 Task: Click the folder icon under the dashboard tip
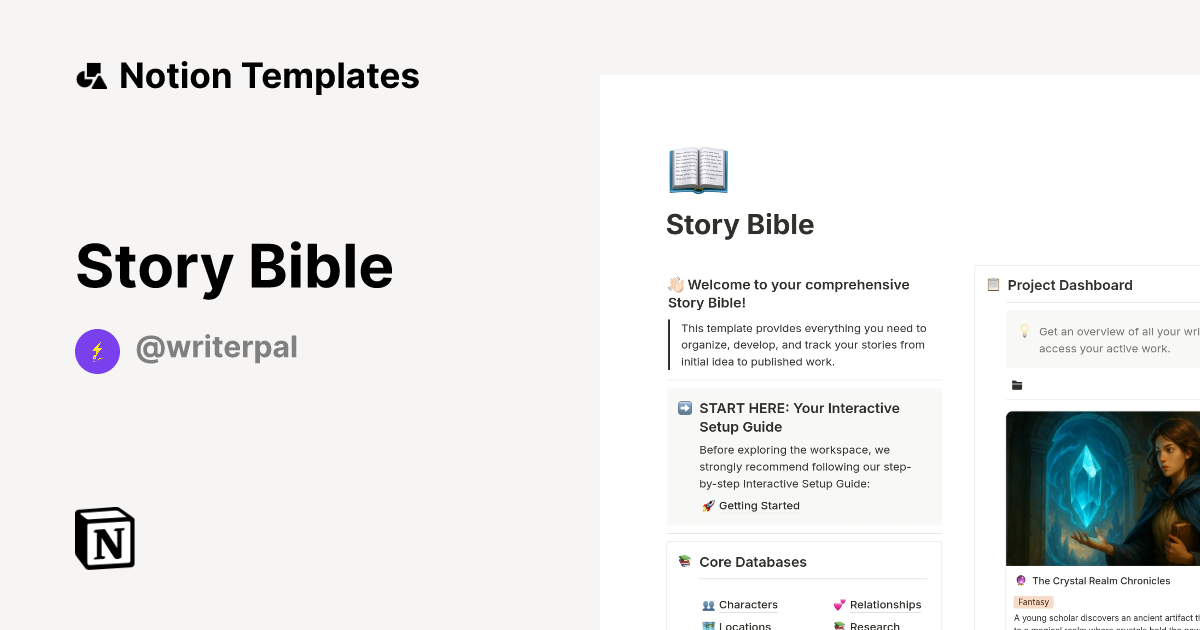(1017, 385)
